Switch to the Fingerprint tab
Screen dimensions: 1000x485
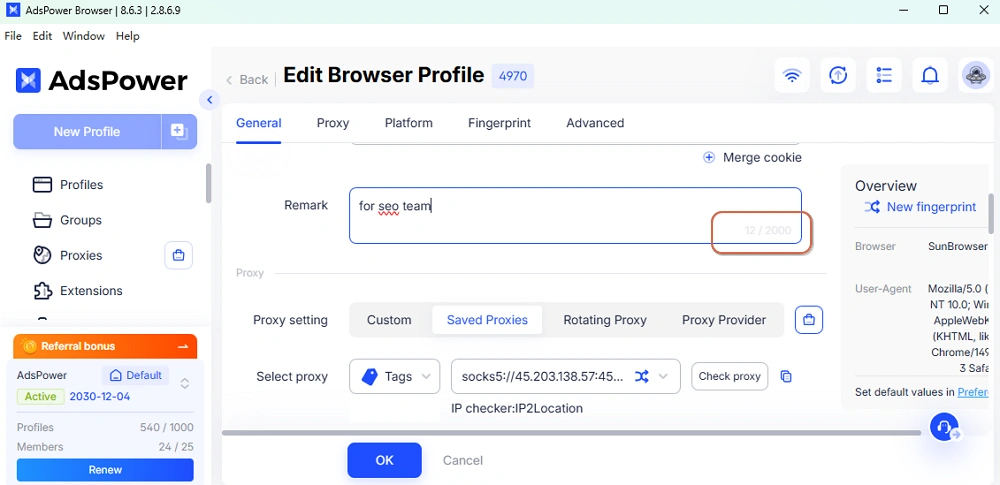[x=499, y=123]
